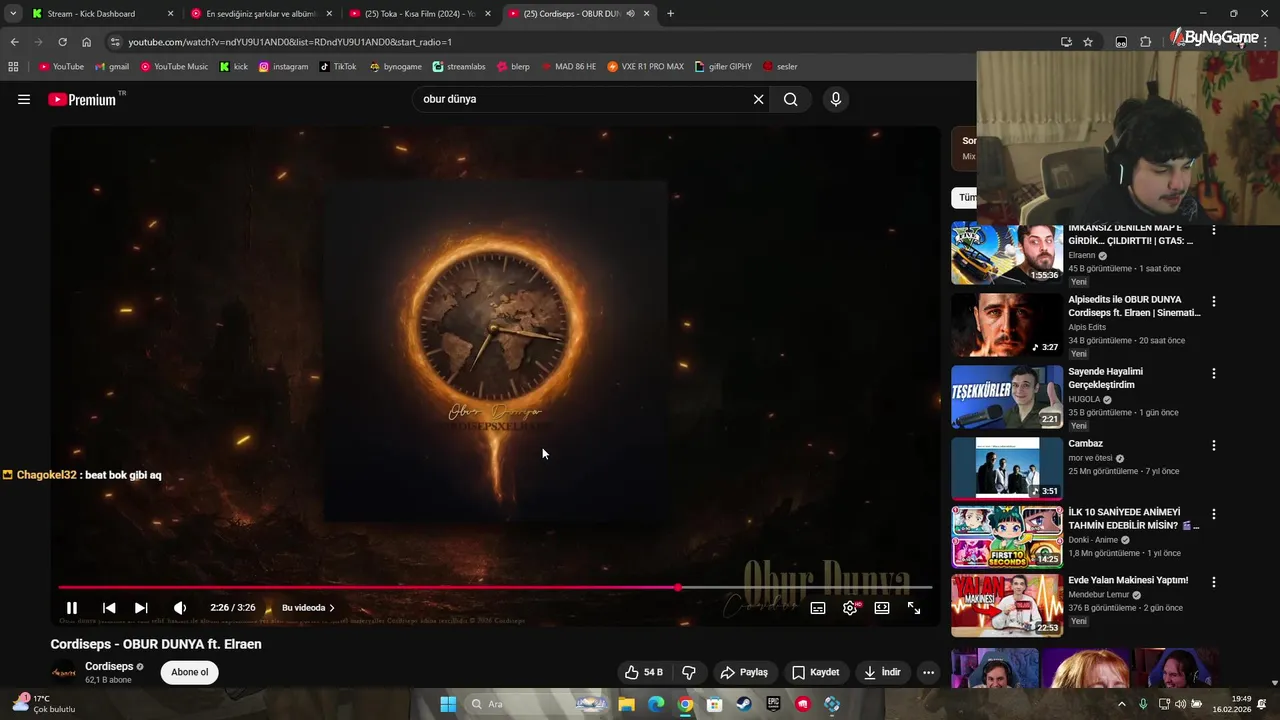The height and width of the screenshot is (720, 1280).
Task: Dislike the video
Action: [689, 672]
